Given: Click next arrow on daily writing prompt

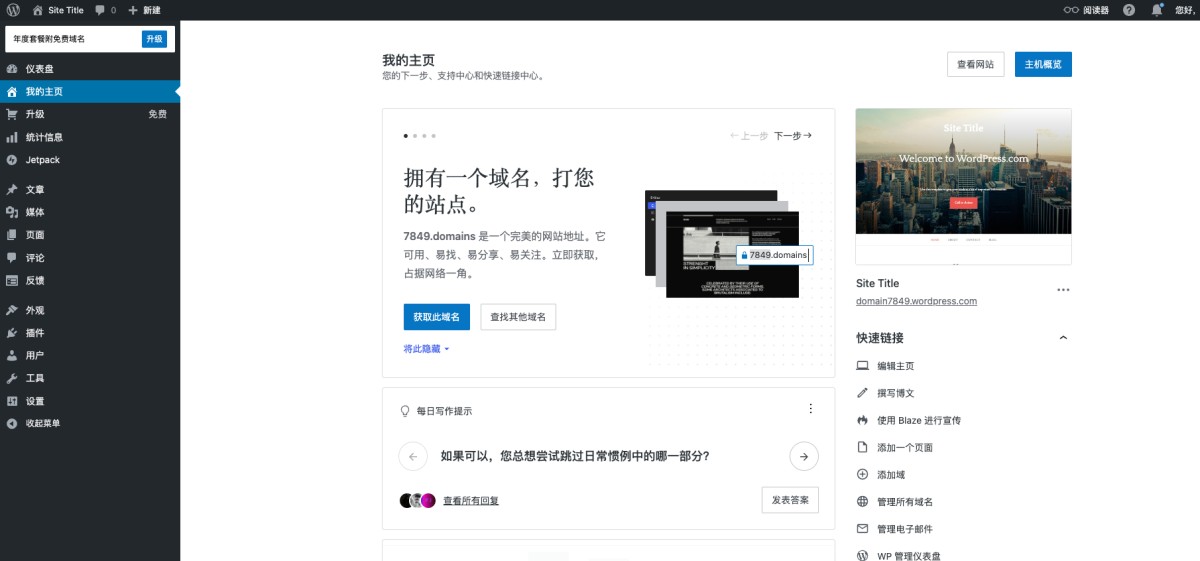Looking at the screenshot, I should pos(803,456).
